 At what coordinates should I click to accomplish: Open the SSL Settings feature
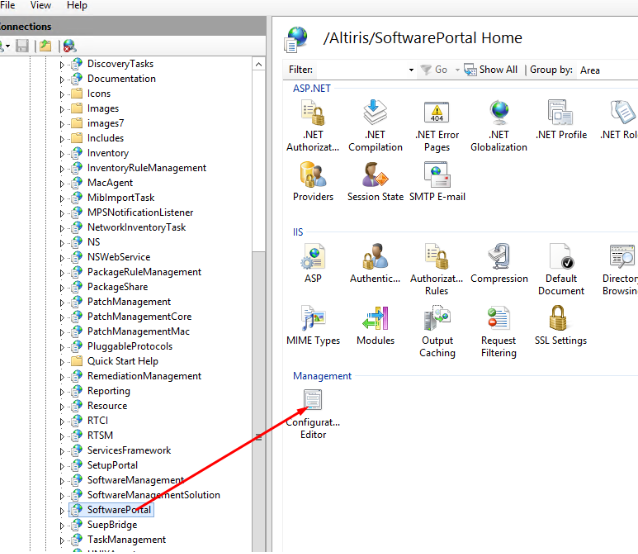click(560, 320)
